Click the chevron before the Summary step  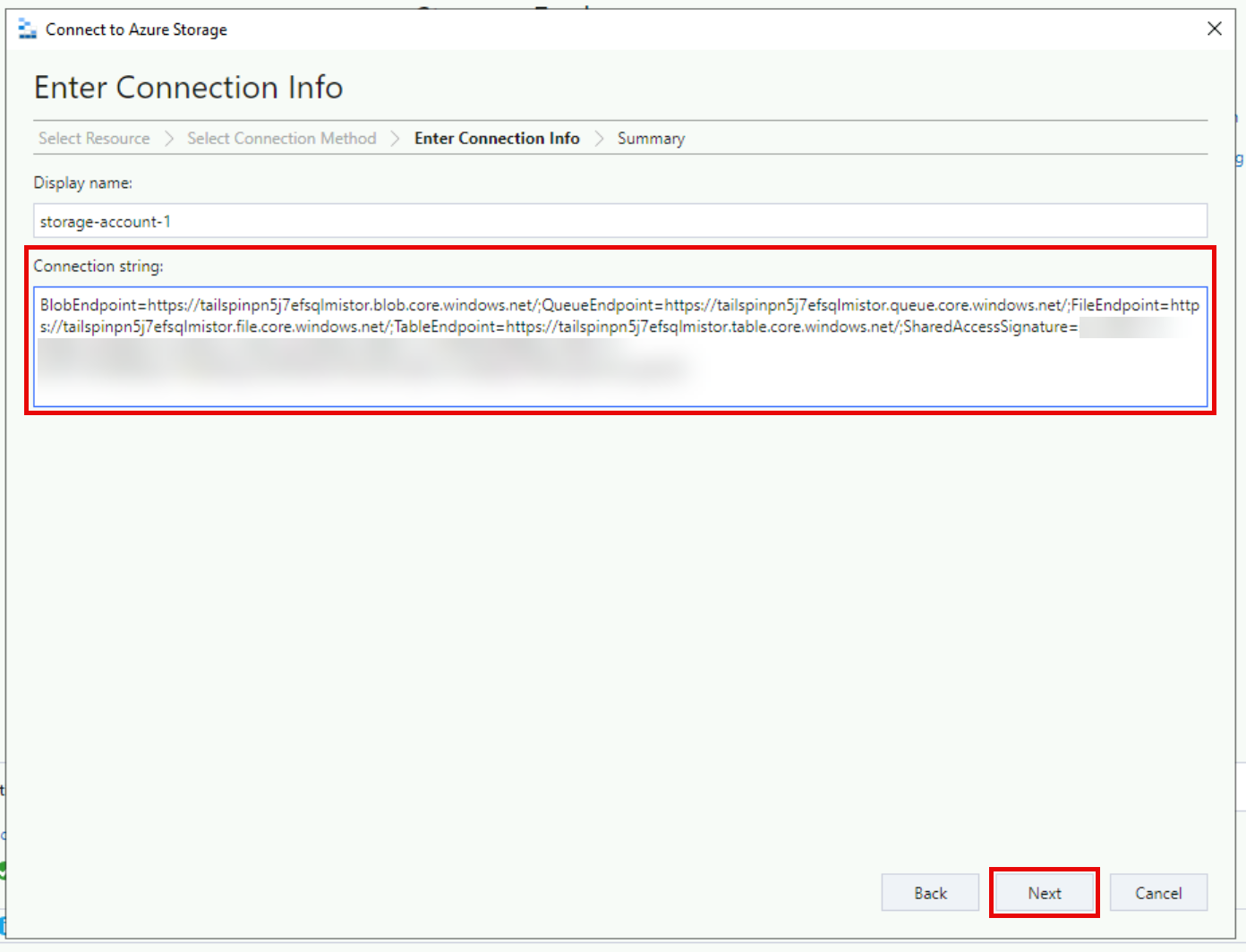[x=599, y=139]
